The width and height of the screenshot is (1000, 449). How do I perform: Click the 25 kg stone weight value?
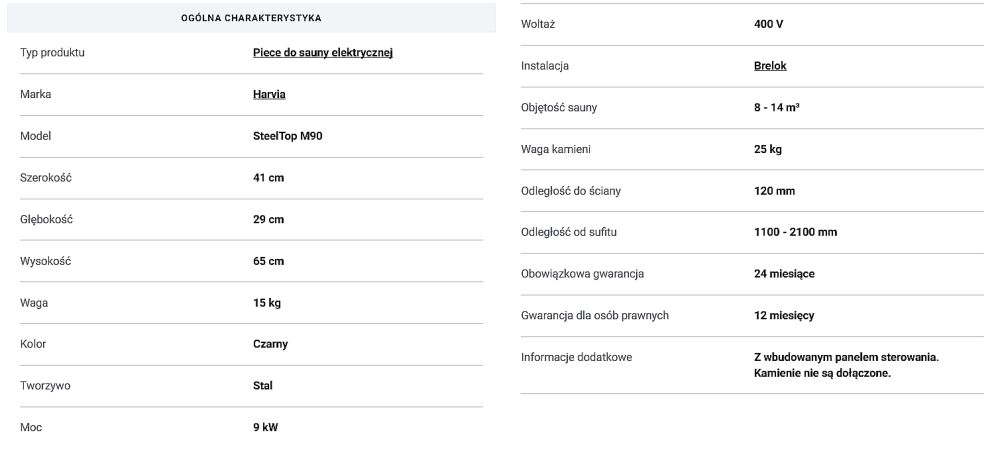[x=768, y=149]
